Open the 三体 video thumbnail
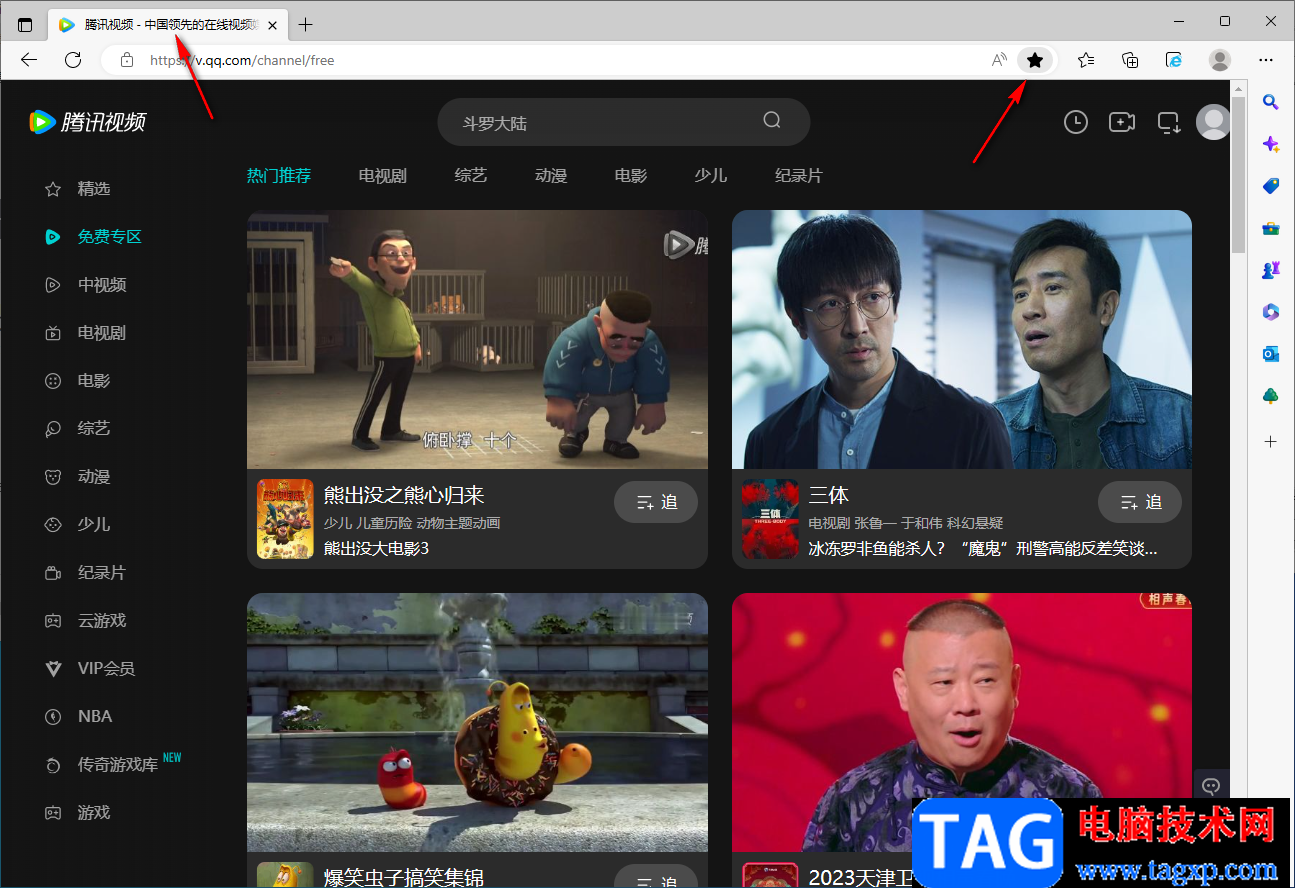This screenshot has width=1295, height=888. pos(962,340)
